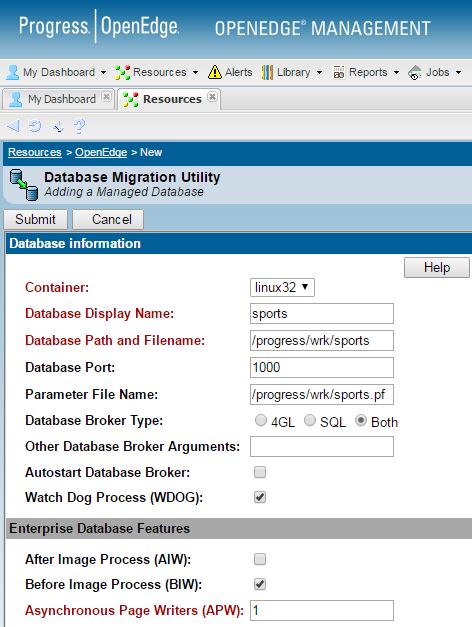Select the 4GL broker type
Image resolution: width=472 pixels, height=627 pixels.
point(261,420)
